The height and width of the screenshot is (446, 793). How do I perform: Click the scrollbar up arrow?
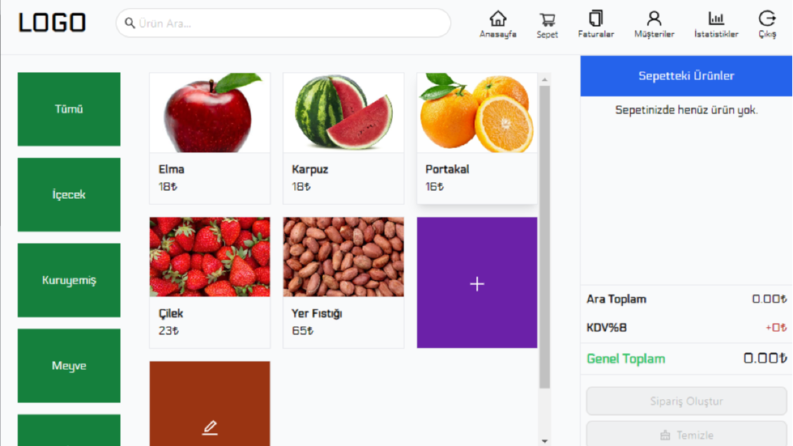click(545, 79)
